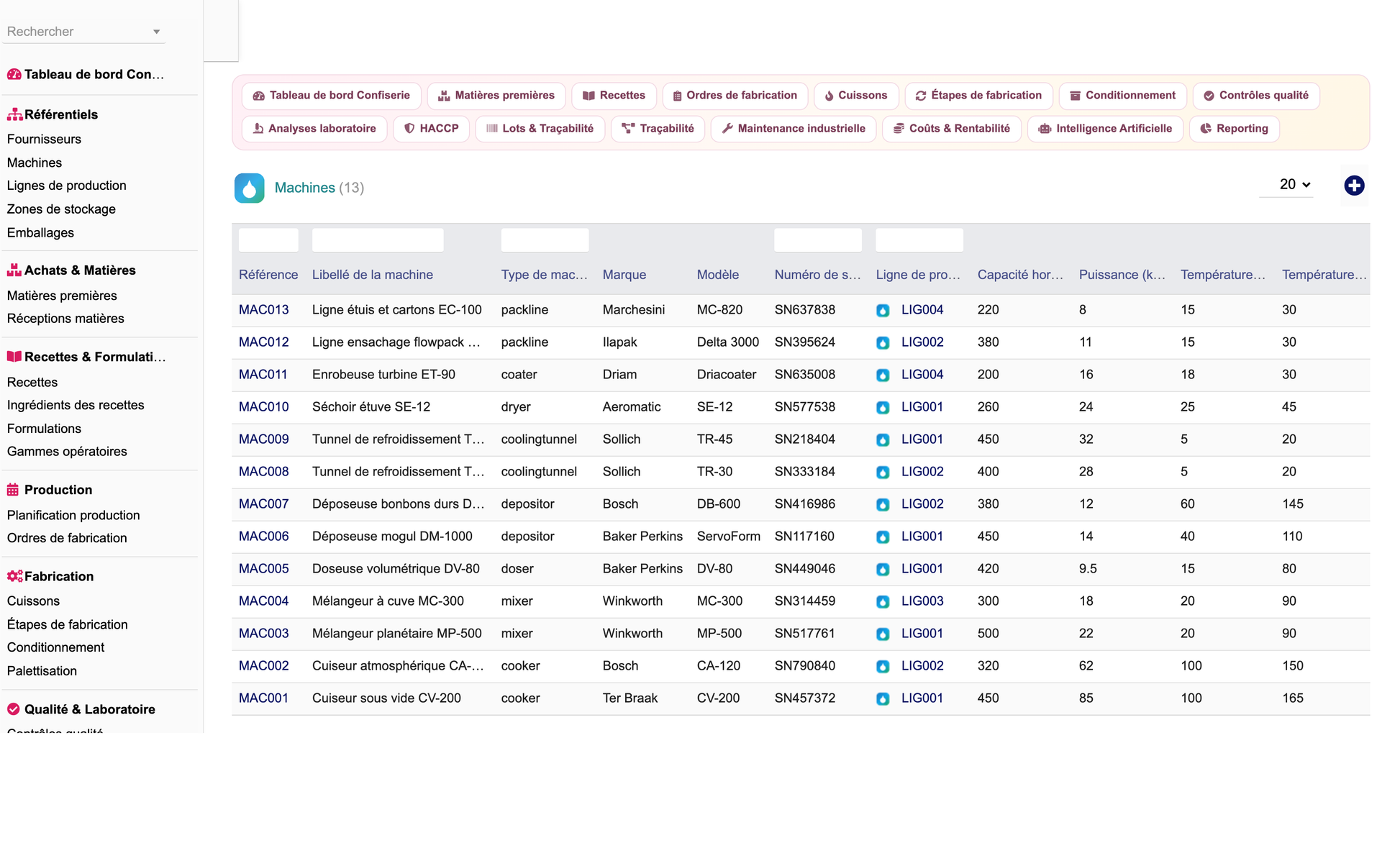Click the droplet icon in MAC012 row
Screen dimensions: 1400x866
click(883, 343)
